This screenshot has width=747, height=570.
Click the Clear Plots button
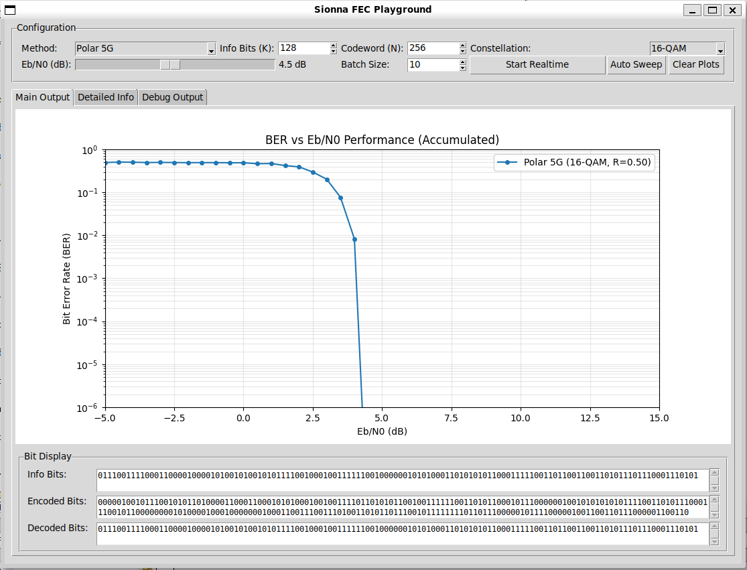tap(696, 65)
